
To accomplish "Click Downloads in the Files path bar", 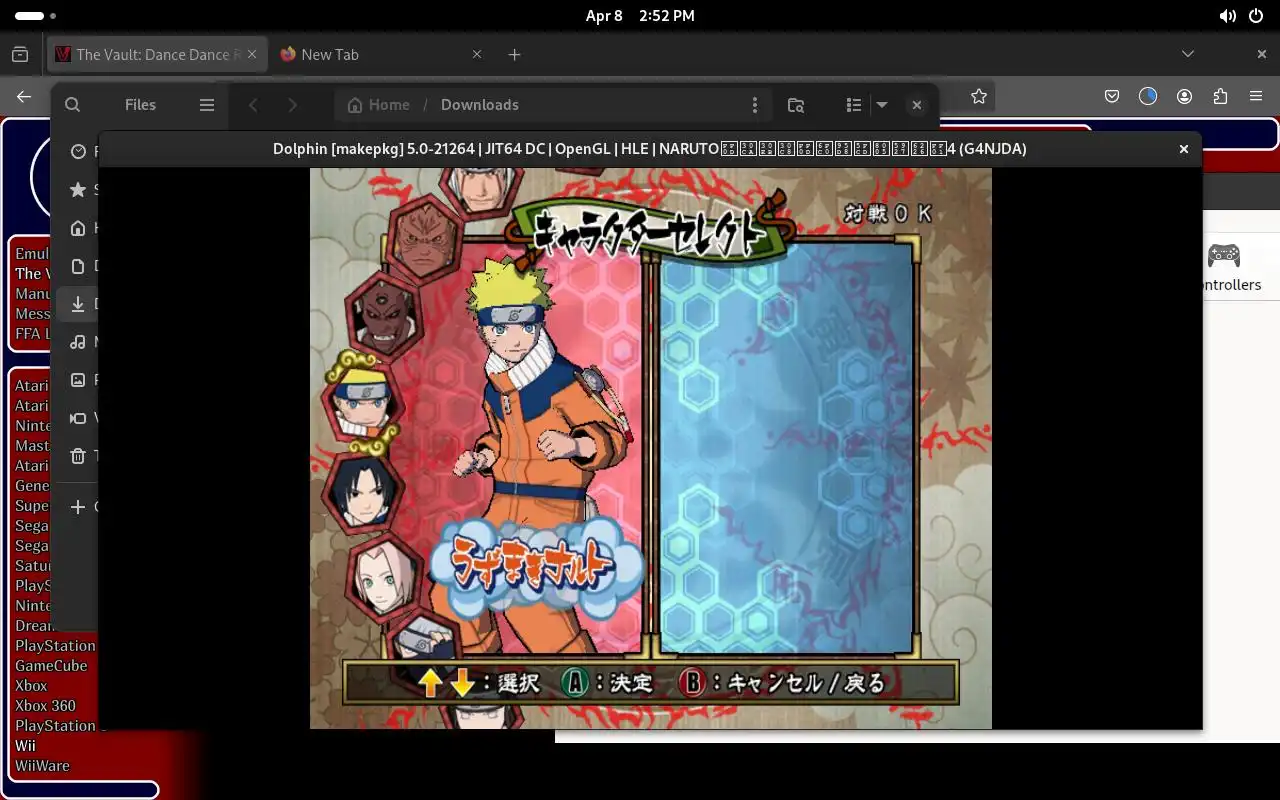I will click(x=480, y=104).
